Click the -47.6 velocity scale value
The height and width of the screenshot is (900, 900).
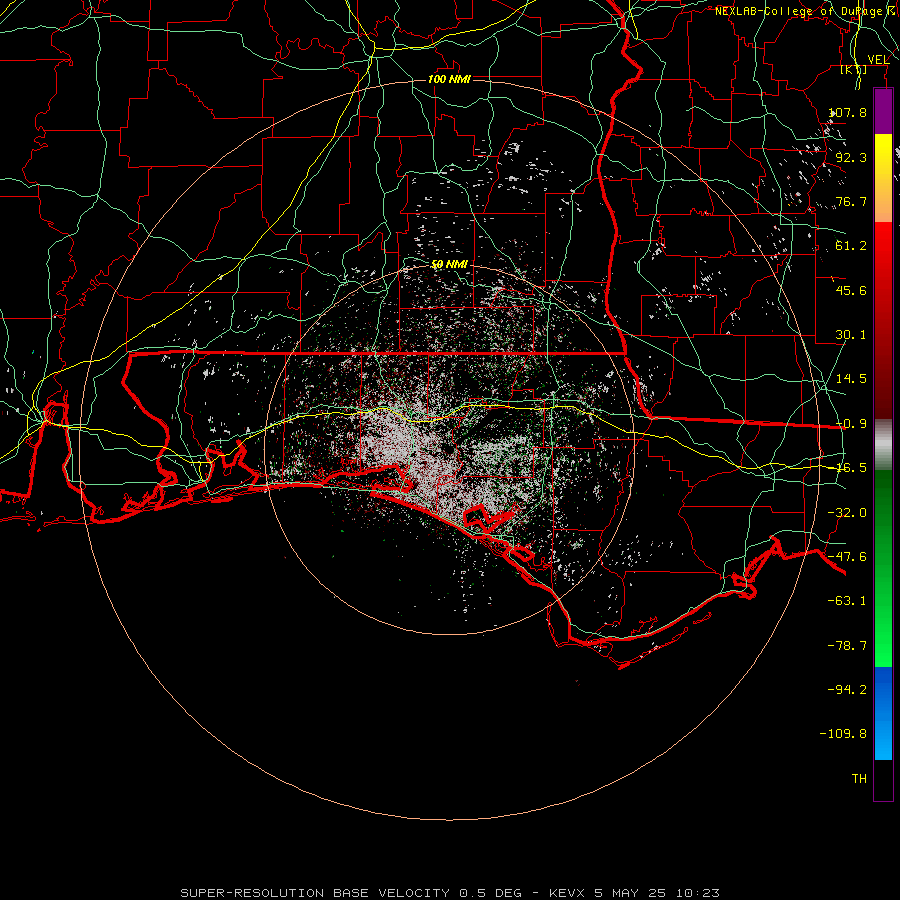pos(848,557)
